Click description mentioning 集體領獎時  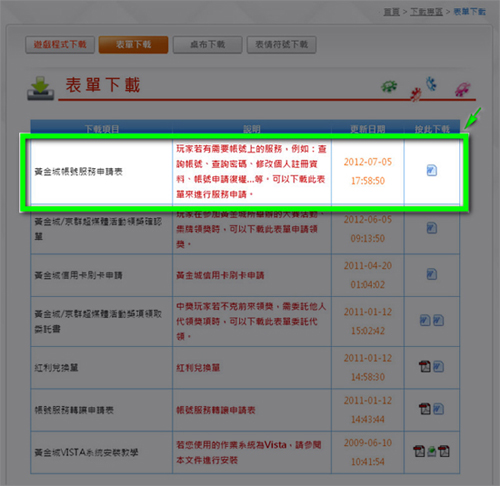tap(251, 229)
